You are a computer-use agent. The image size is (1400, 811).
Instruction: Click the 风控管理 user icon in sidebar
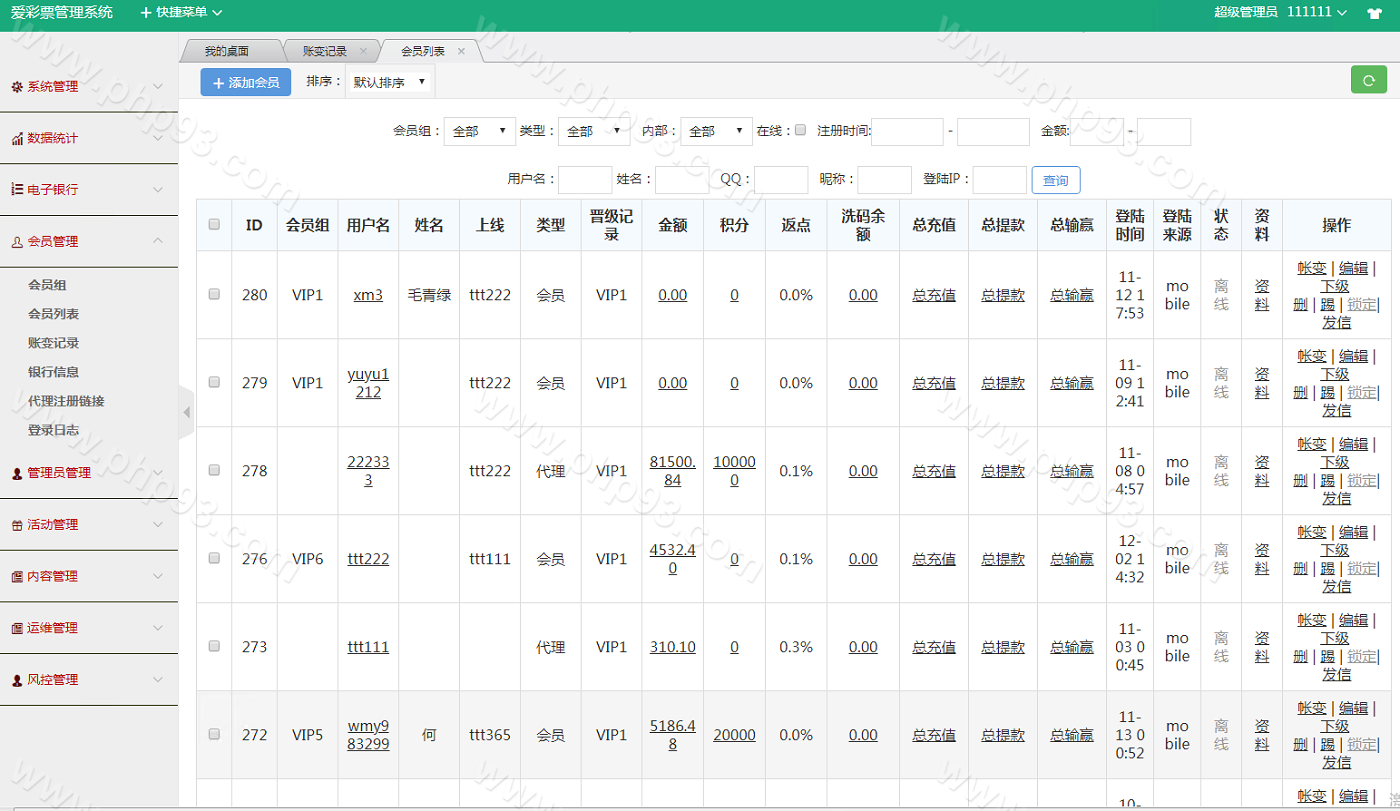coord(17,680)
